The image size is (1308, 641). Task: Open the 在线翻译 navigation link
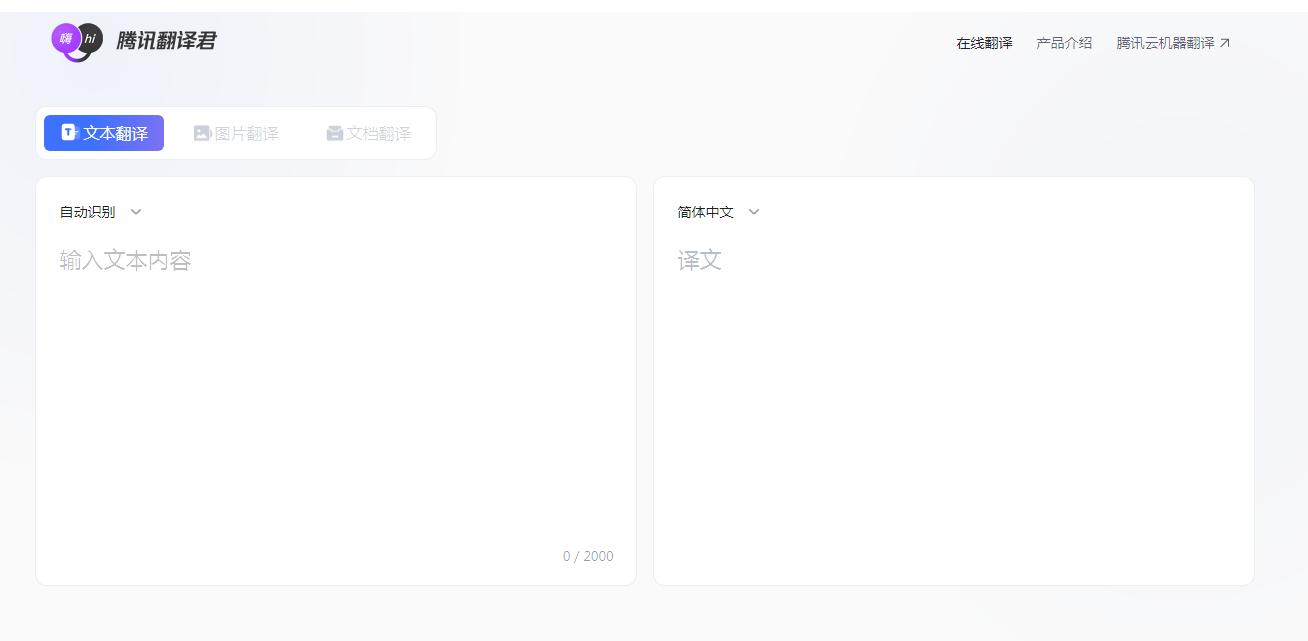983,42
